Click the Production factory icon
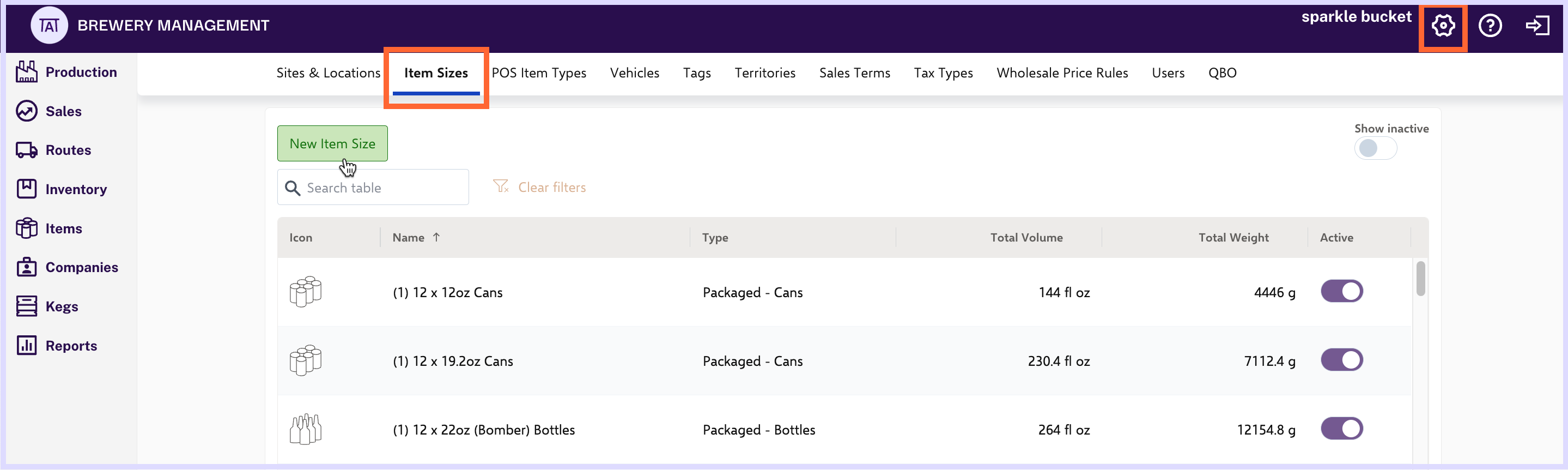1568x470 pixels. [27, 72]
